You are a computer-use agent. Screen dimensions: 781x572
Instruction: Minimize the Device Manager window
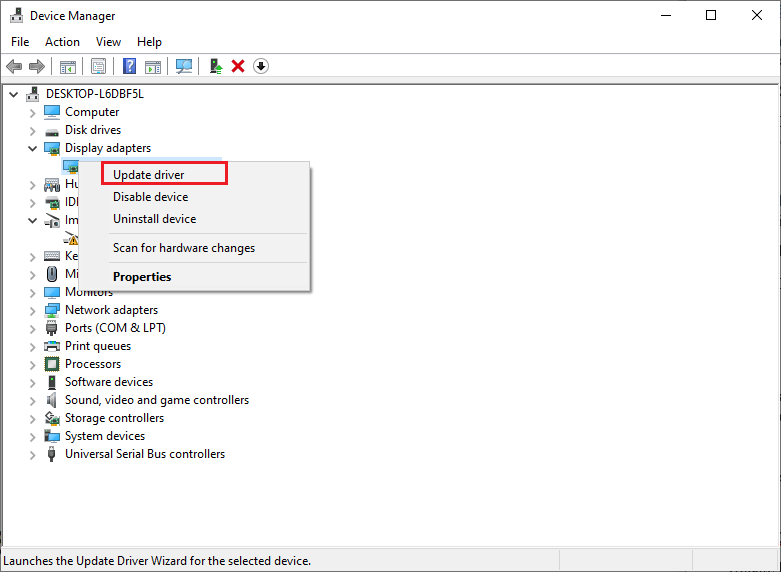[x=666, y=15]
